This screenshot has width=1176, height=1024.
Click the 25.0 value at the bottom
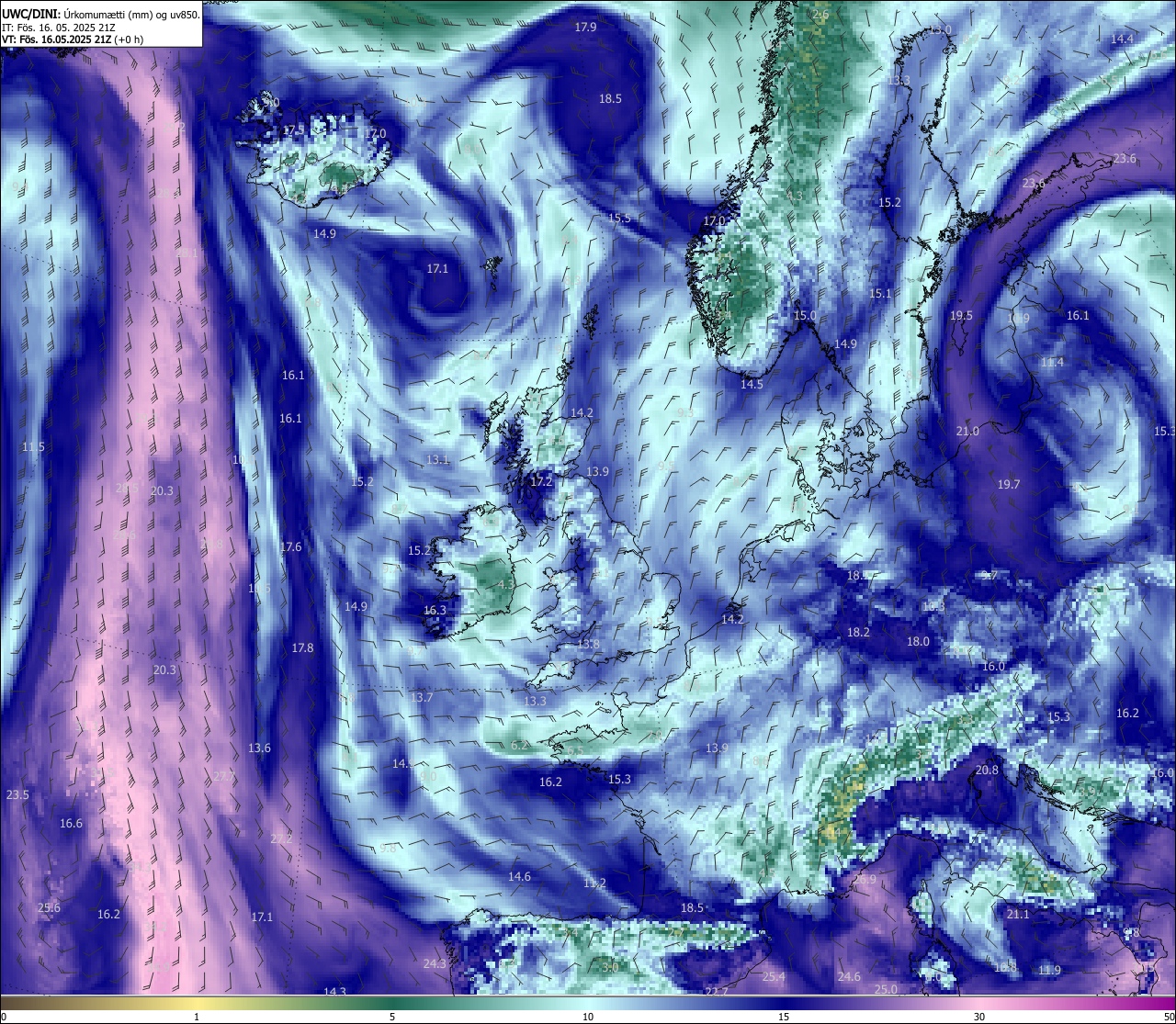coord(886,989)
